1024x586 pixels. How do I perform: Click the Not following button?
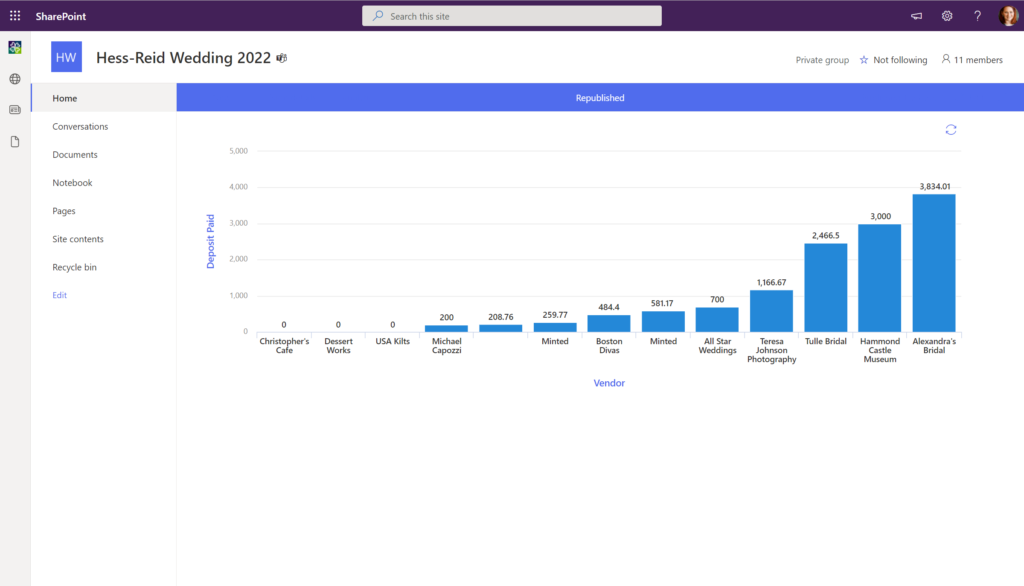pos(893,59)
